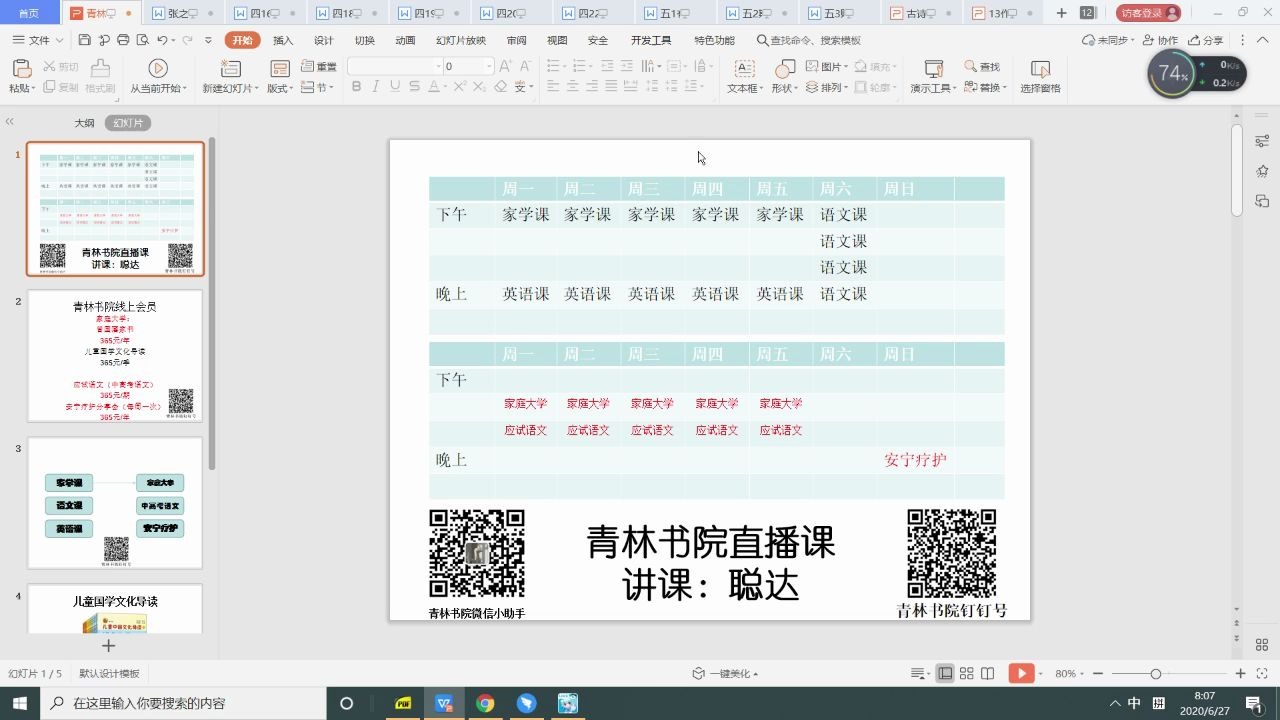Select slide 2 thumbnail 青林书院线上会员

point(115,356)
